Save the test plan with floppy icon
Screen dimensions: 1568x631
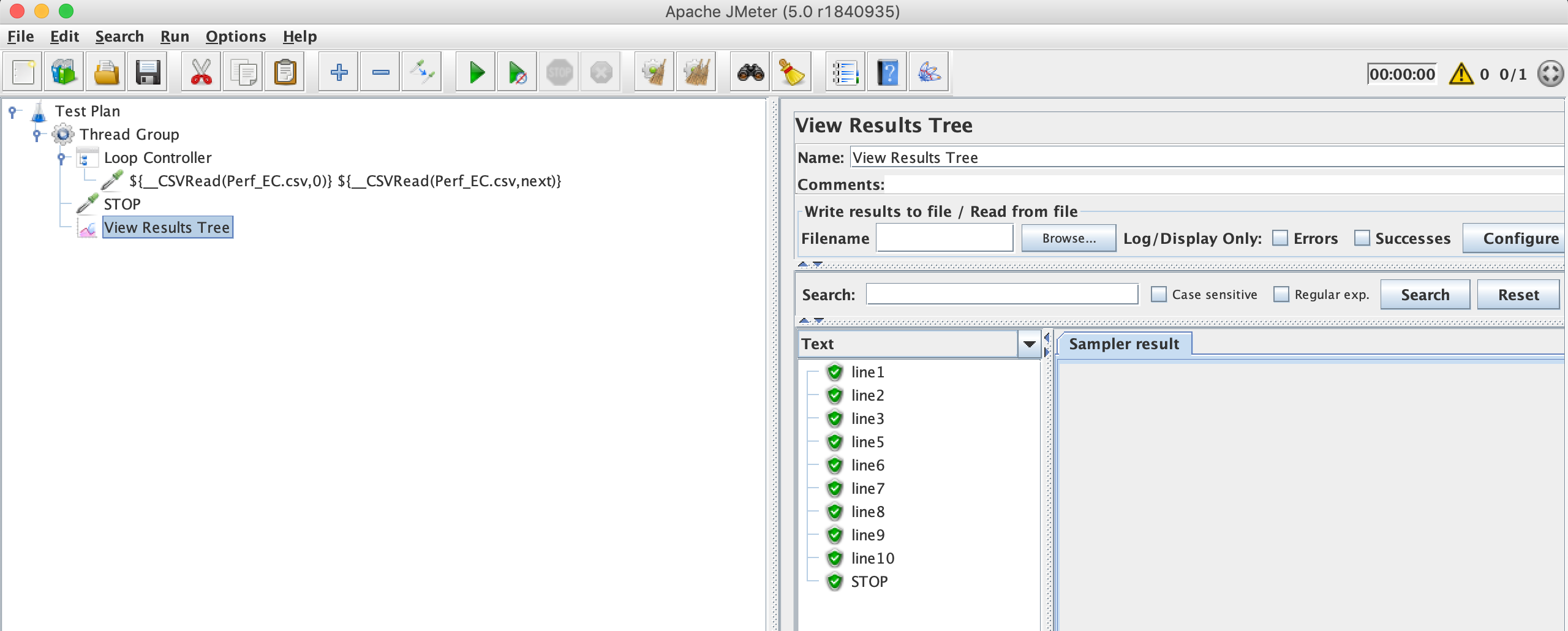148,73
